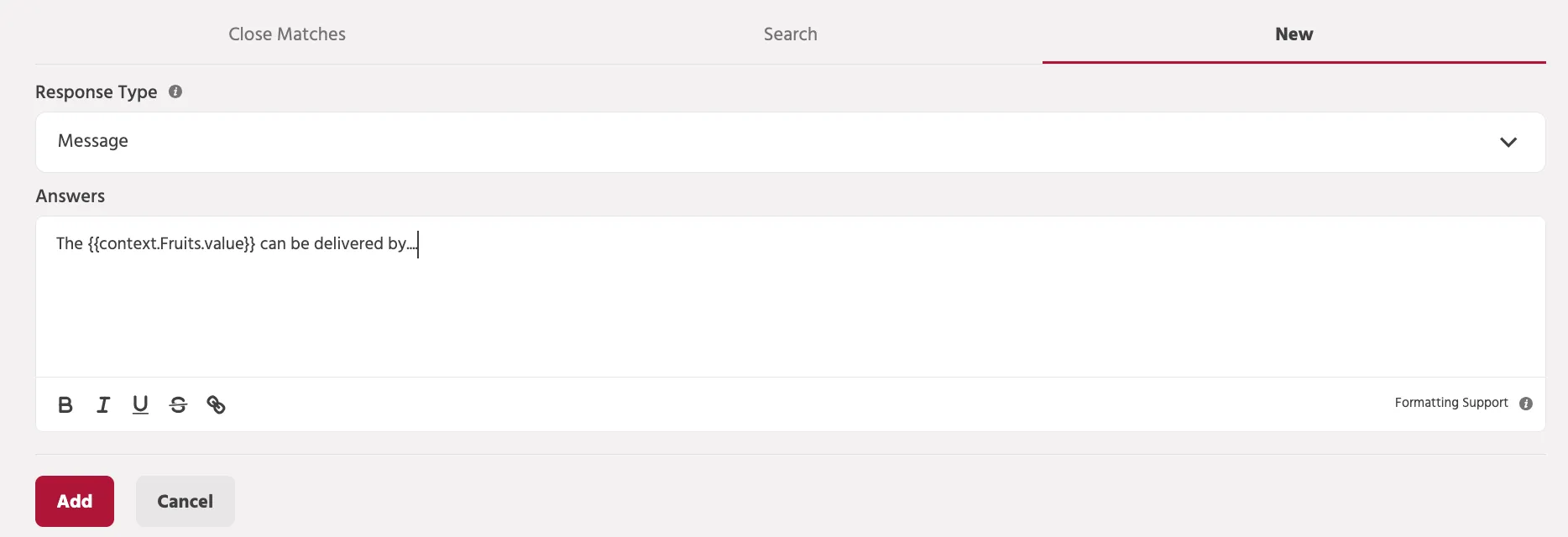
Task: Cancel the new response
Action: click(186, 501)
